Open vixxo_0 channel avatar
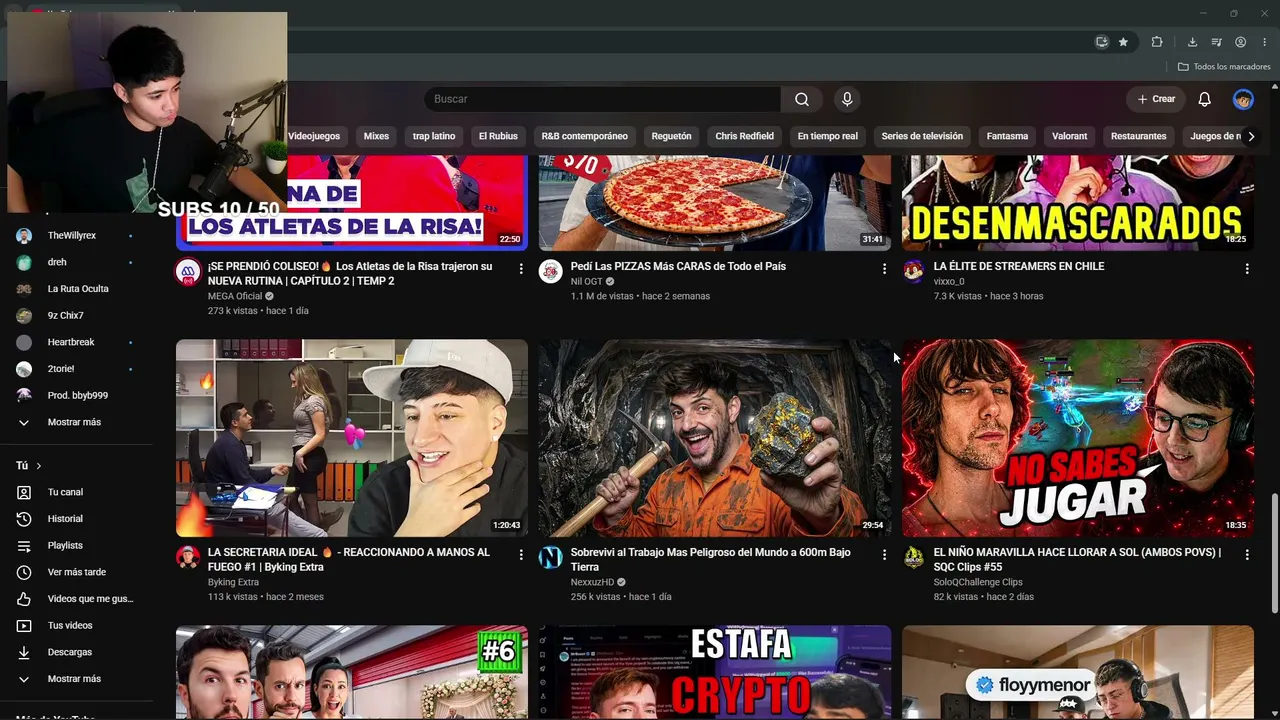This screenshot has height=720, width=1280. (x=914, y=272)
